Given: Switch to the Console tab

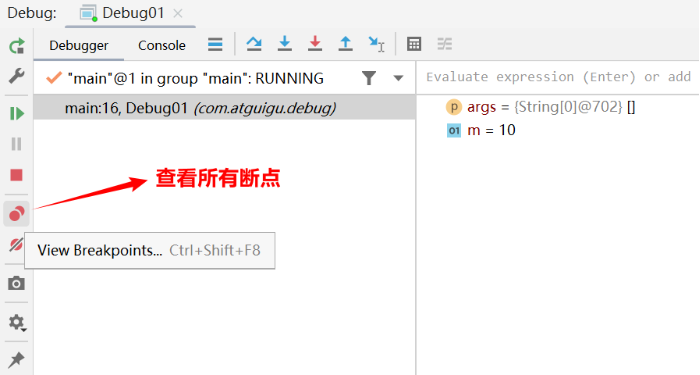Looking at the screenshot, I should [162, 46].
